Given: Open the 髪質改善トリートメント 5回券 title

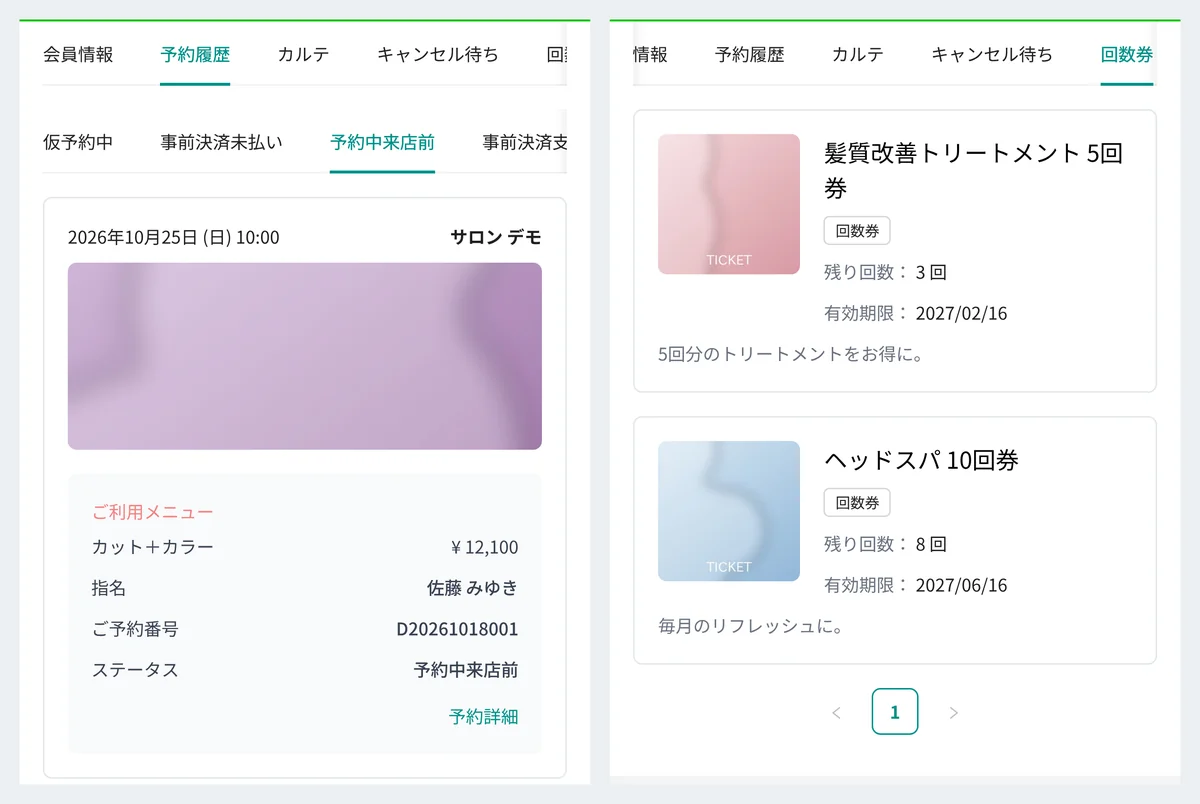Looking at the screenshot, I should coord(974,170).
